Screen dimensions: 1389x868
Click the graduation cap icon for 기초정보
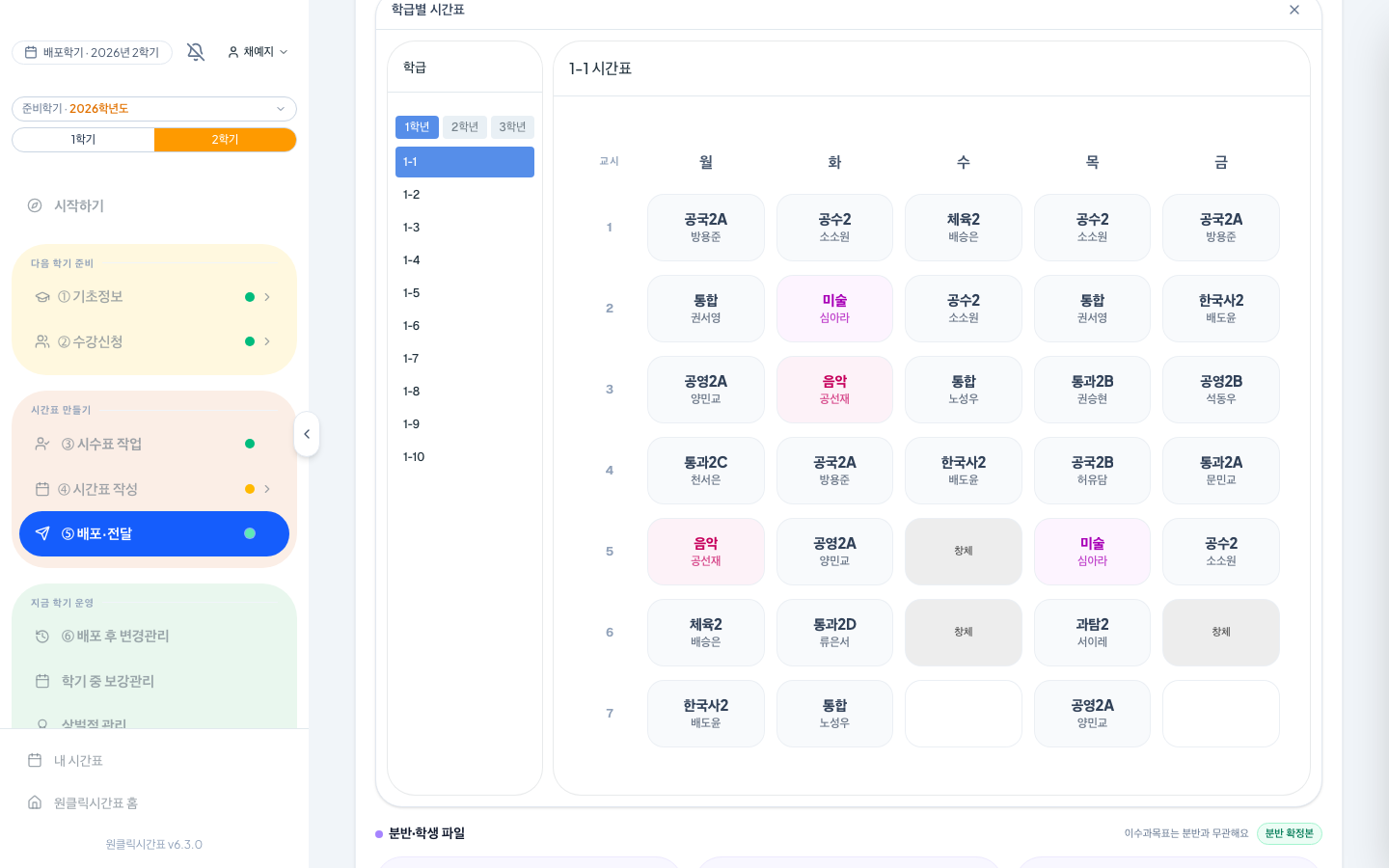(42, 297)
